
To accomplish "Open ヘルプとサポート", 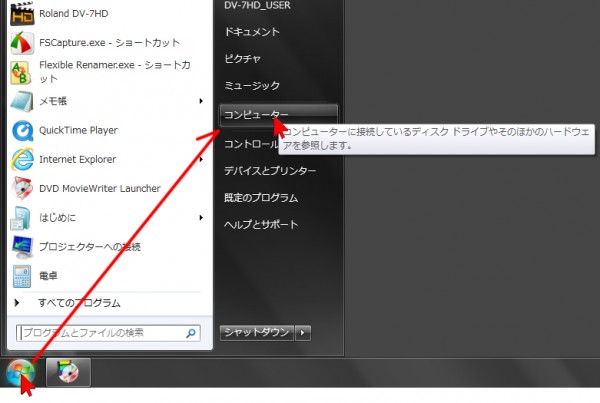I will coord(261,225).
